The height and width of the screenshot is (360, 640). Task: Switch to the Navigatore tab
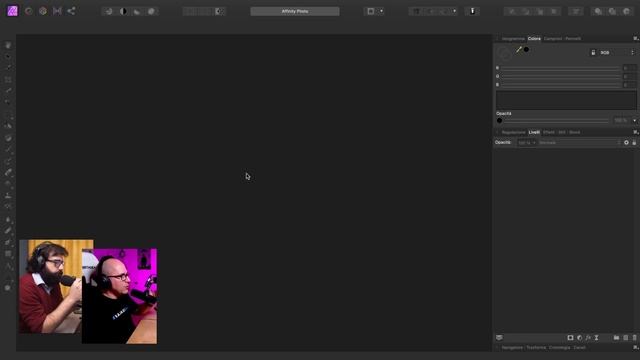(x=512, y=348)
